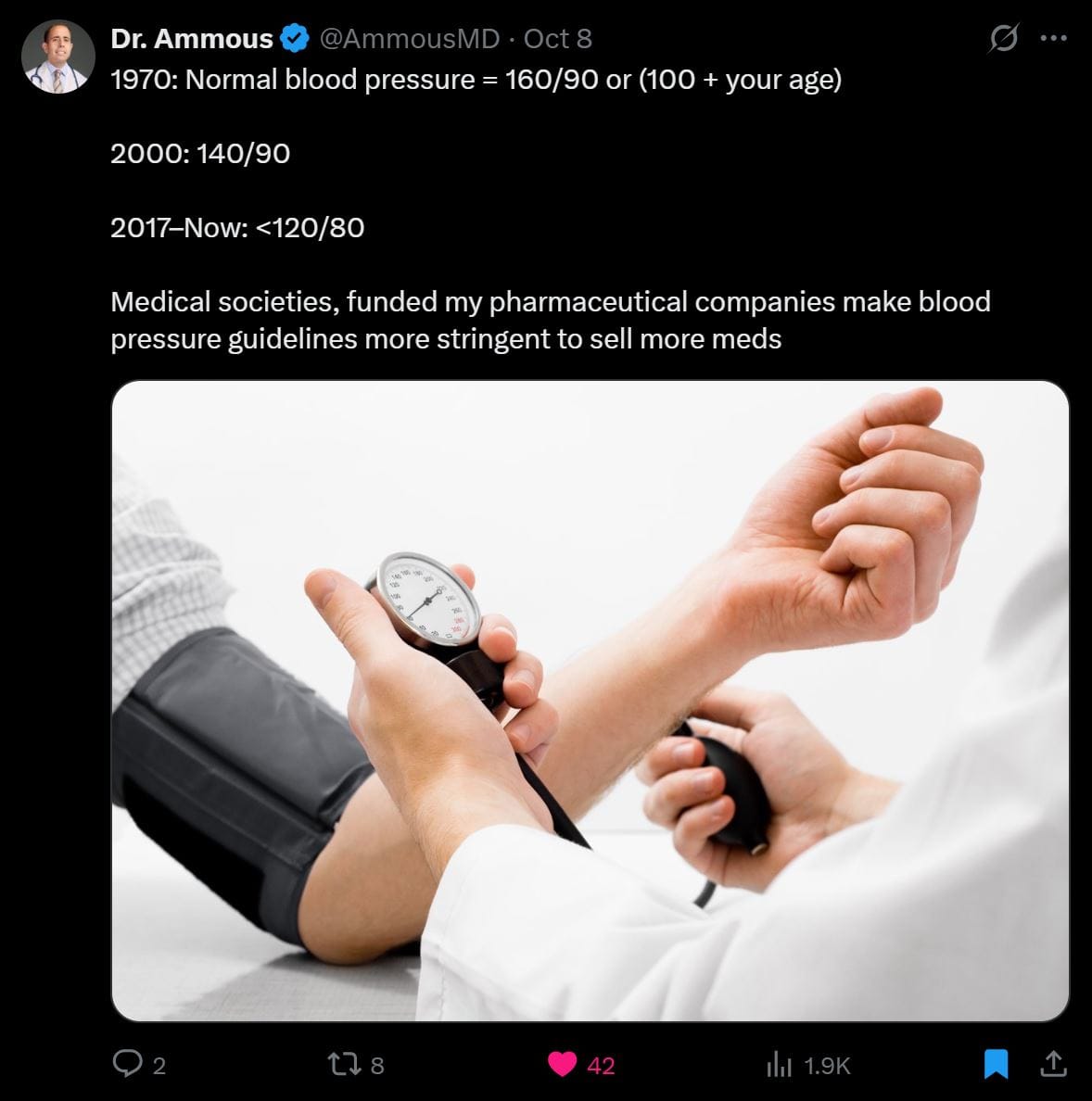Open the Oct 8 timestamp permalink
This screenshot has height=1101, width=1092.
coord(557,39)
